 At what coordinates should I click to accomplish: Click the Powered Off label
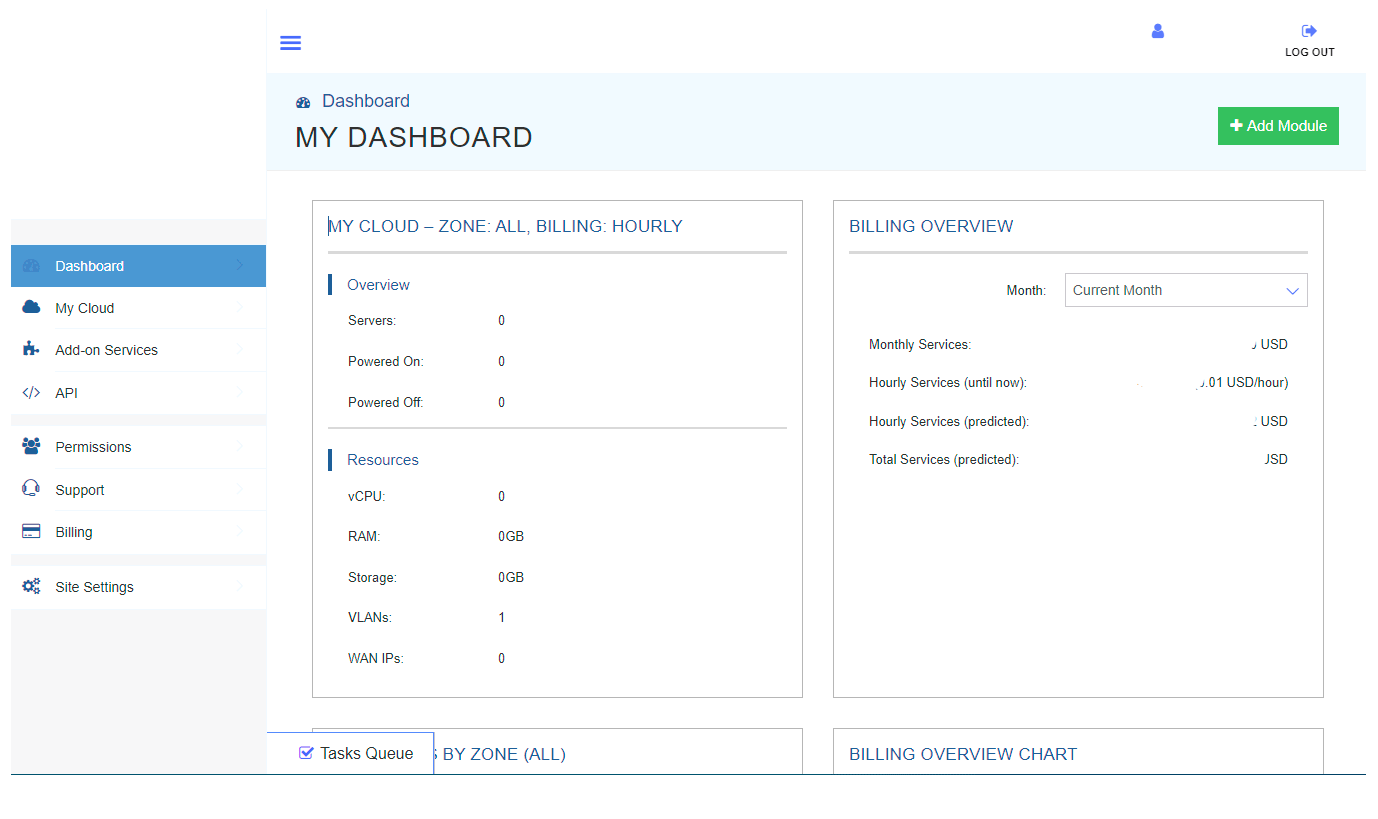[x=386, y=403]
